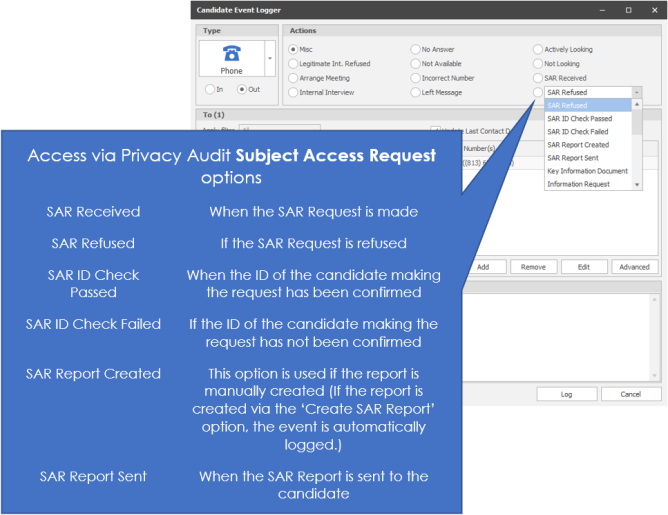668x515 pixels.
Task: Choose the Misc action radio button
Action: 293,49
